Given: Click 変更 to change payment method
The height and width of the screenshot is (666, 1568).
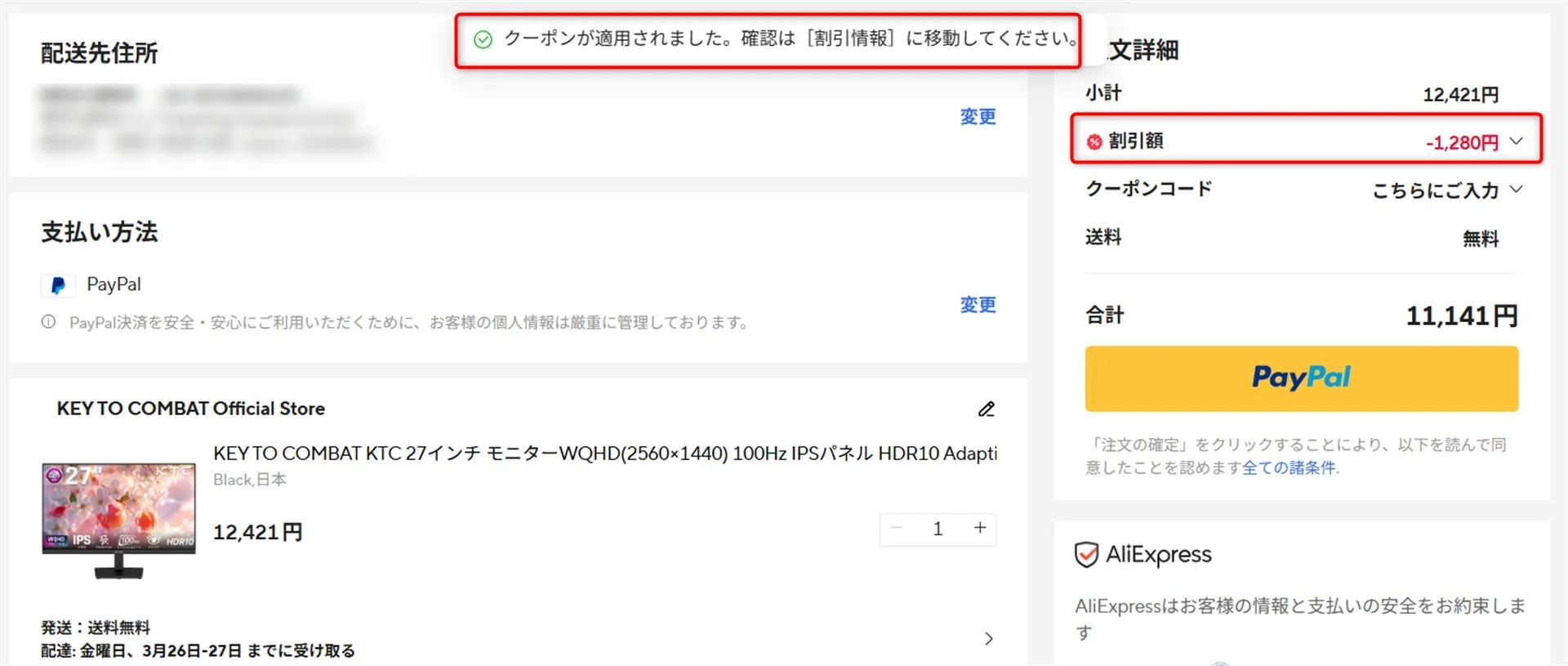Looking at the screenshot, I should click(978, 305).
